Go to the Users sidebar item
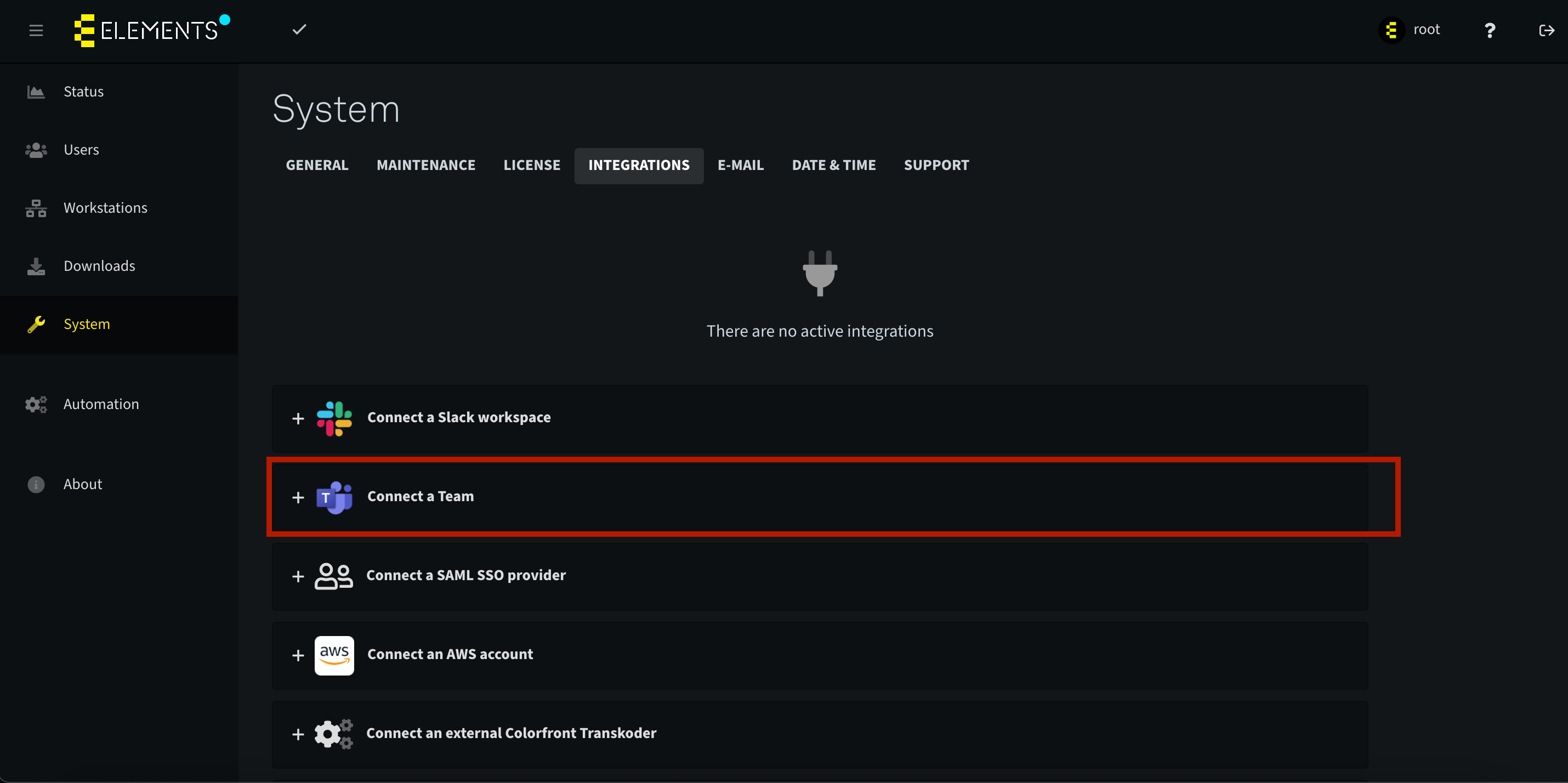The image size is (1568, 783). (x=81, y=150)
